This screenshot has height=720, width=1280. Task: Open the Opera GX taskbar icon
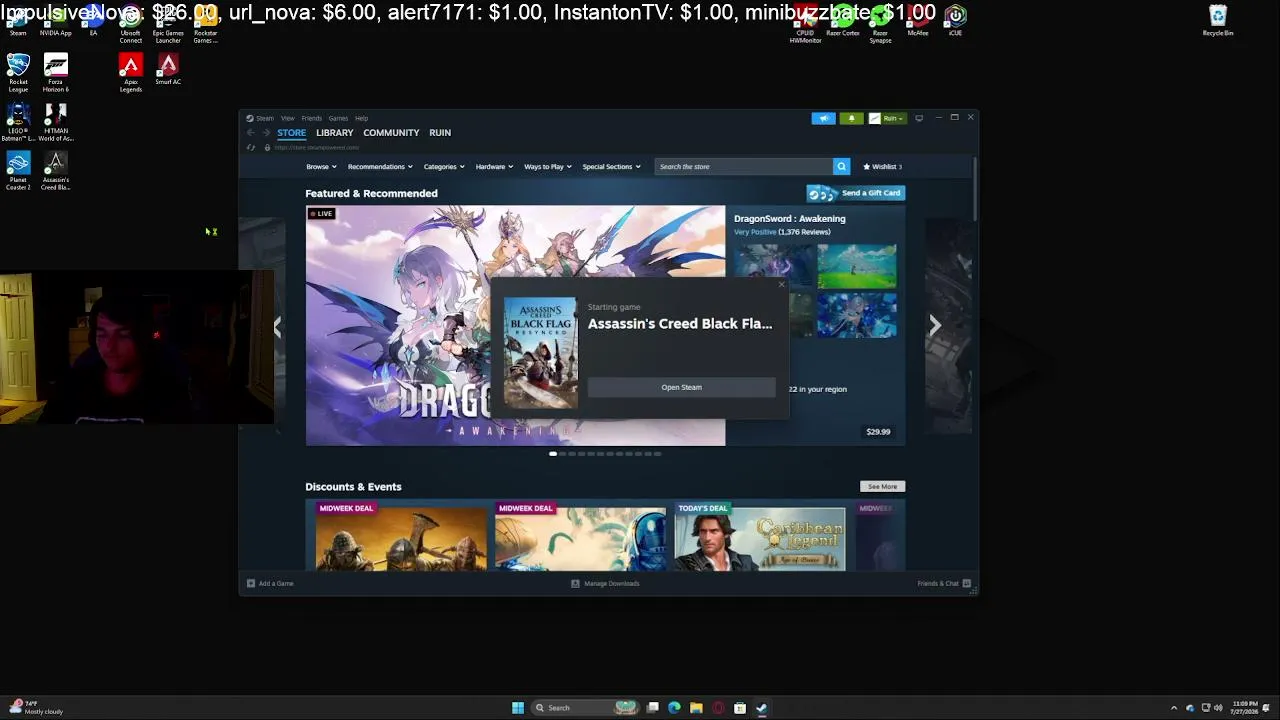click(718, 708)
